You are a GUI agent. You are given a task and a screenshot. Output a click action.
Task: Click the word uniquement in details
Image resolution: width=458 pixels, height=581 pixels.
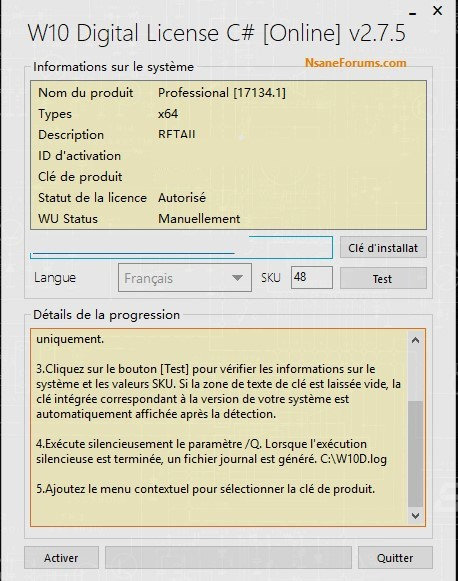click(x=70, y=339)
